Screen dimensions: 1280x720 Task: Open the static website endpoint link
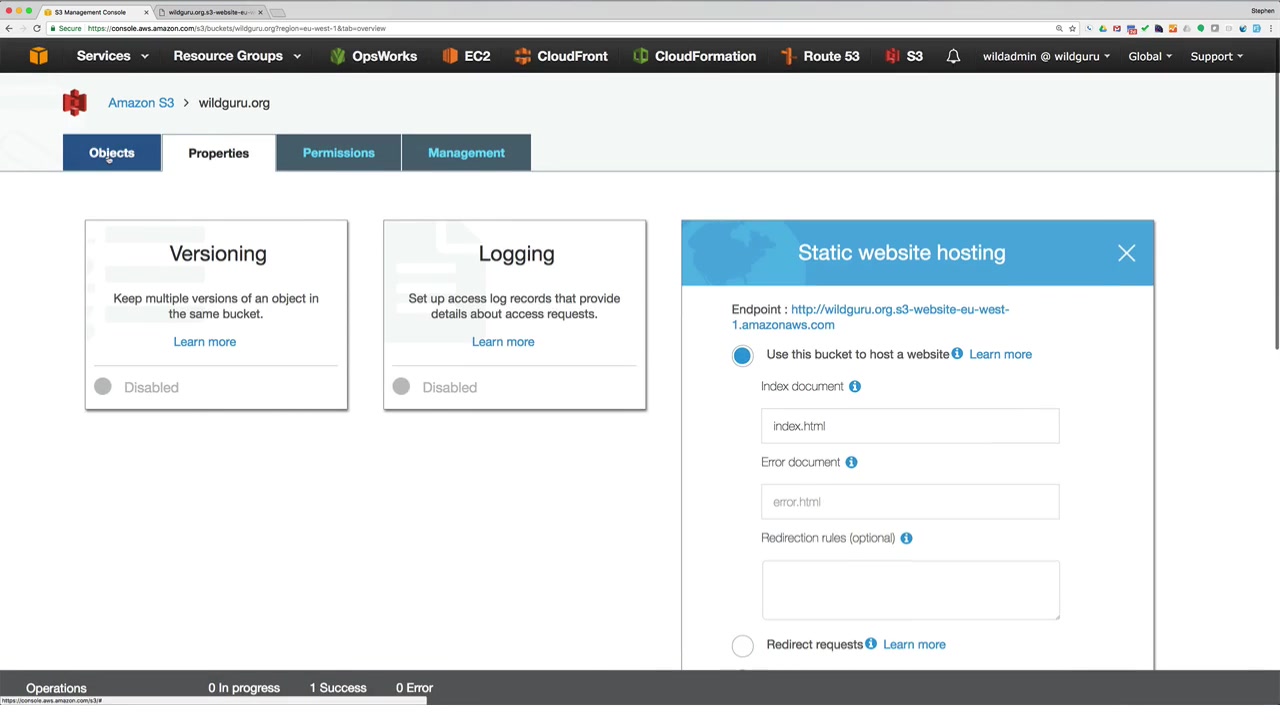coord(870,317)
